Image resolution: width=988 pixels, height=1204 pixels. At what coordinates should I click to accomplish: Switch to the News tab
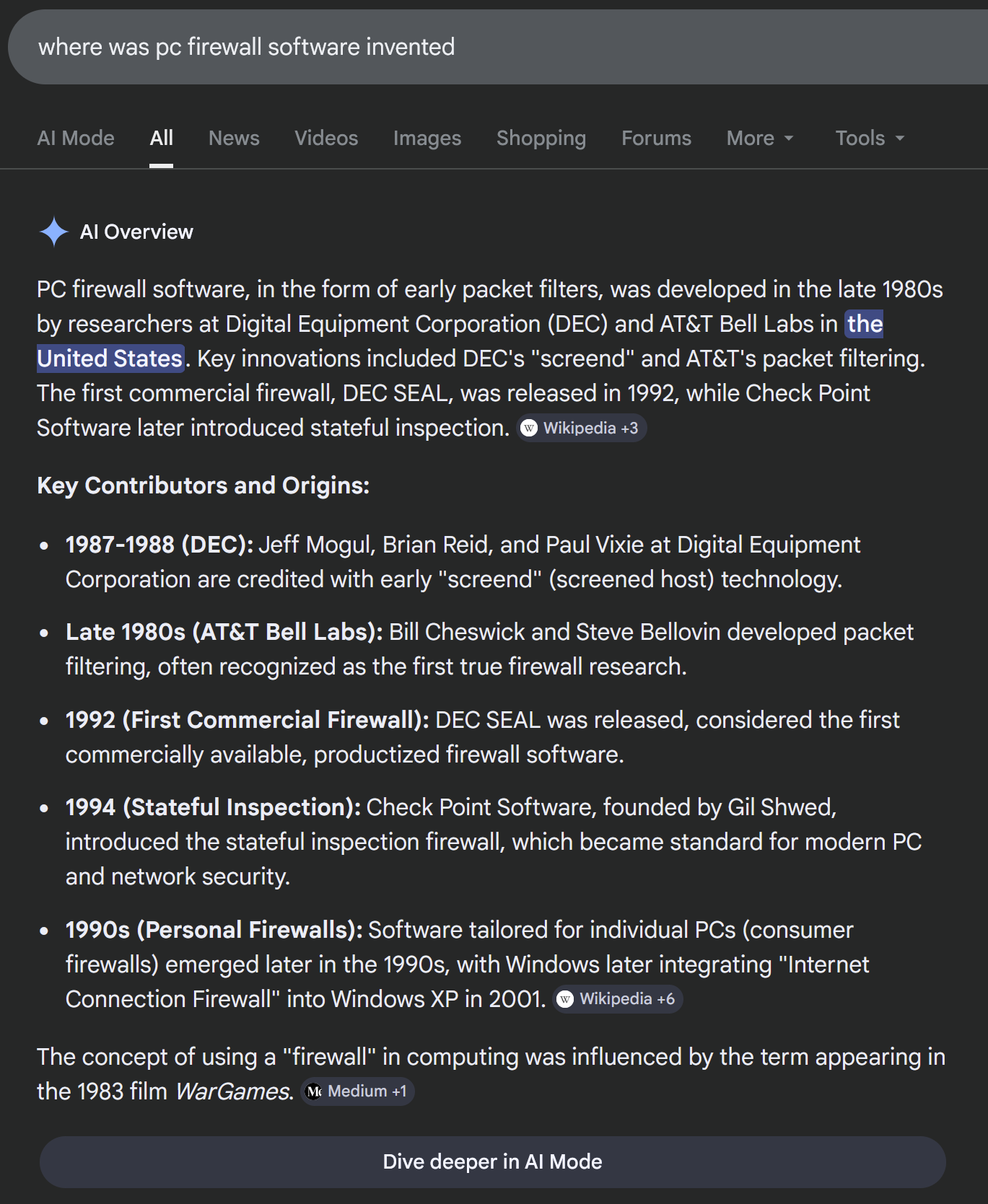click(x=234, y=138)
